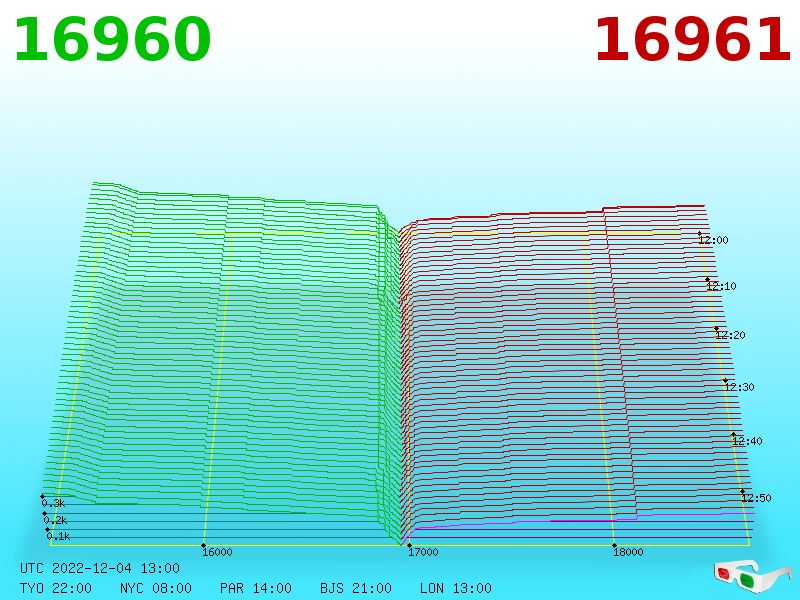Click the red ask price 16961
This screenshot has width=800, height=600.
tap(692, 40)
